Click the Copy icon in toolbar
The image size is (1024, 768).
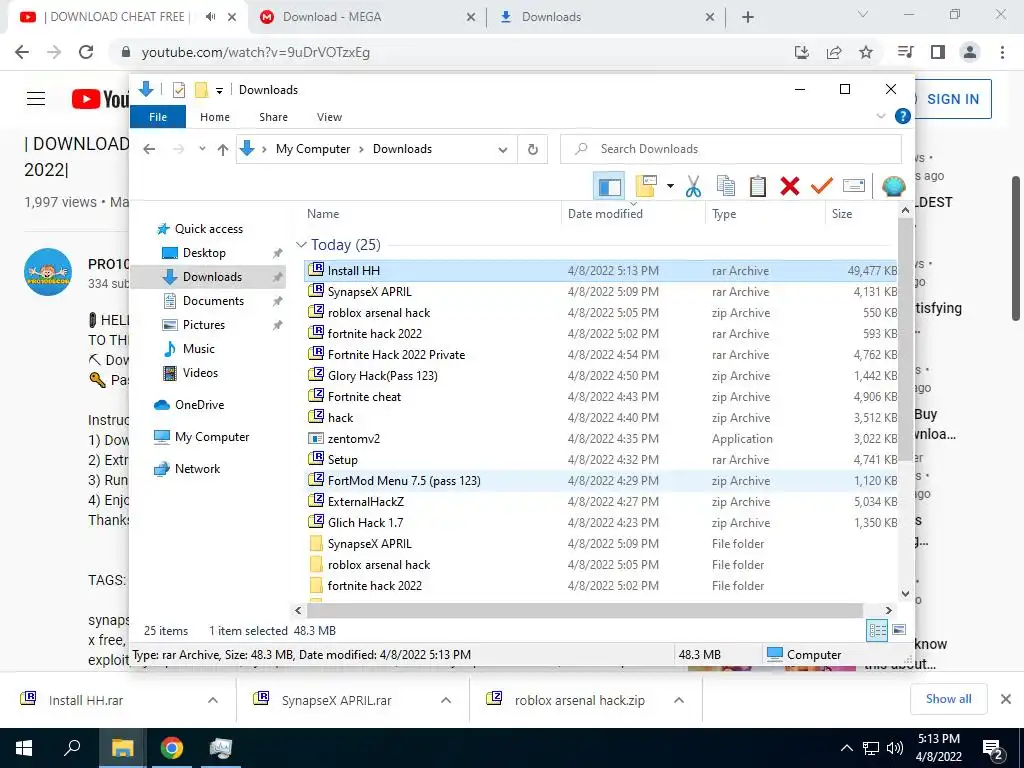pos(726,186)
